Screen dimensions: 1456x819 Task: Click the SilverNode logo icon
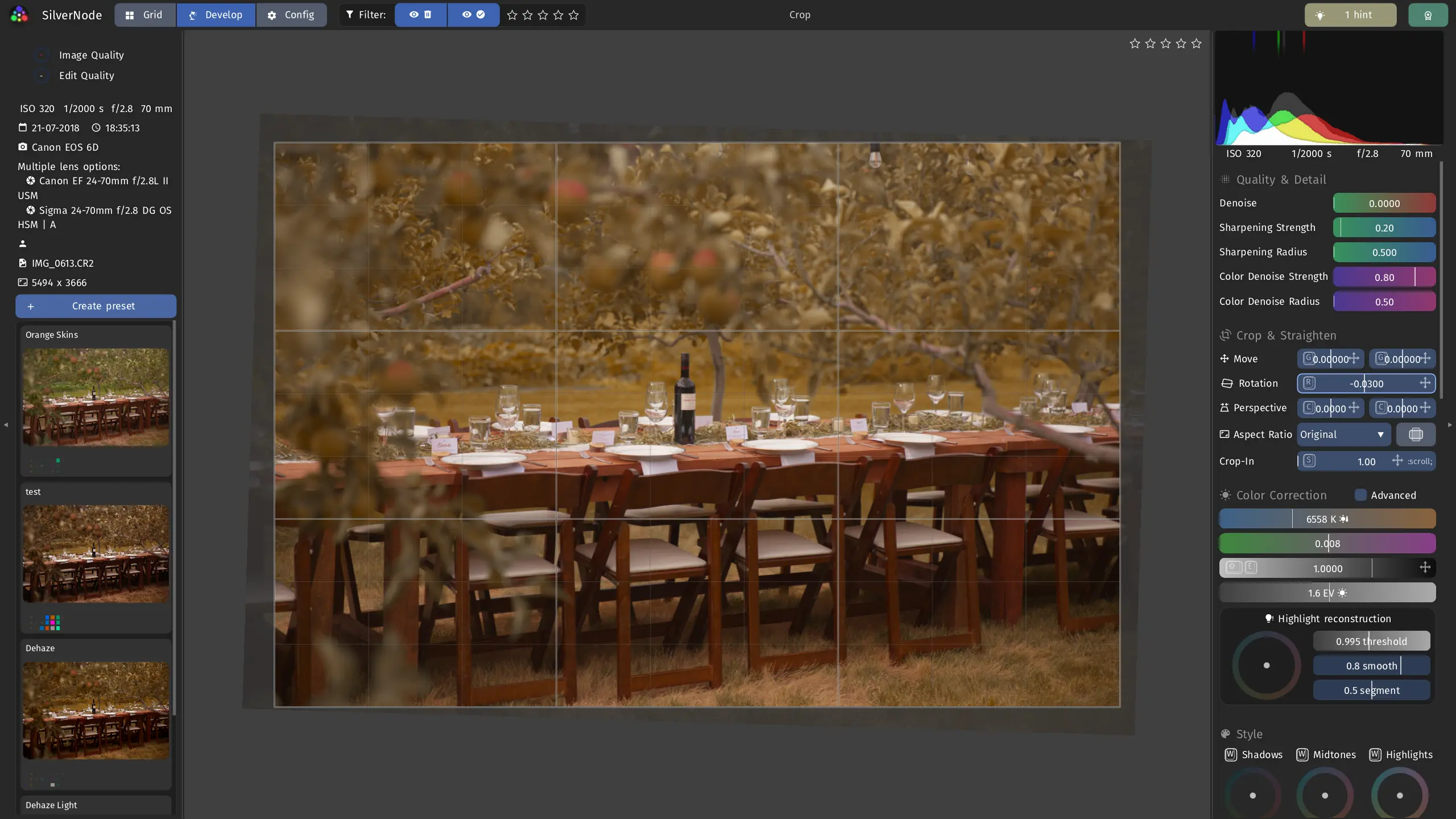click(19, 15)
